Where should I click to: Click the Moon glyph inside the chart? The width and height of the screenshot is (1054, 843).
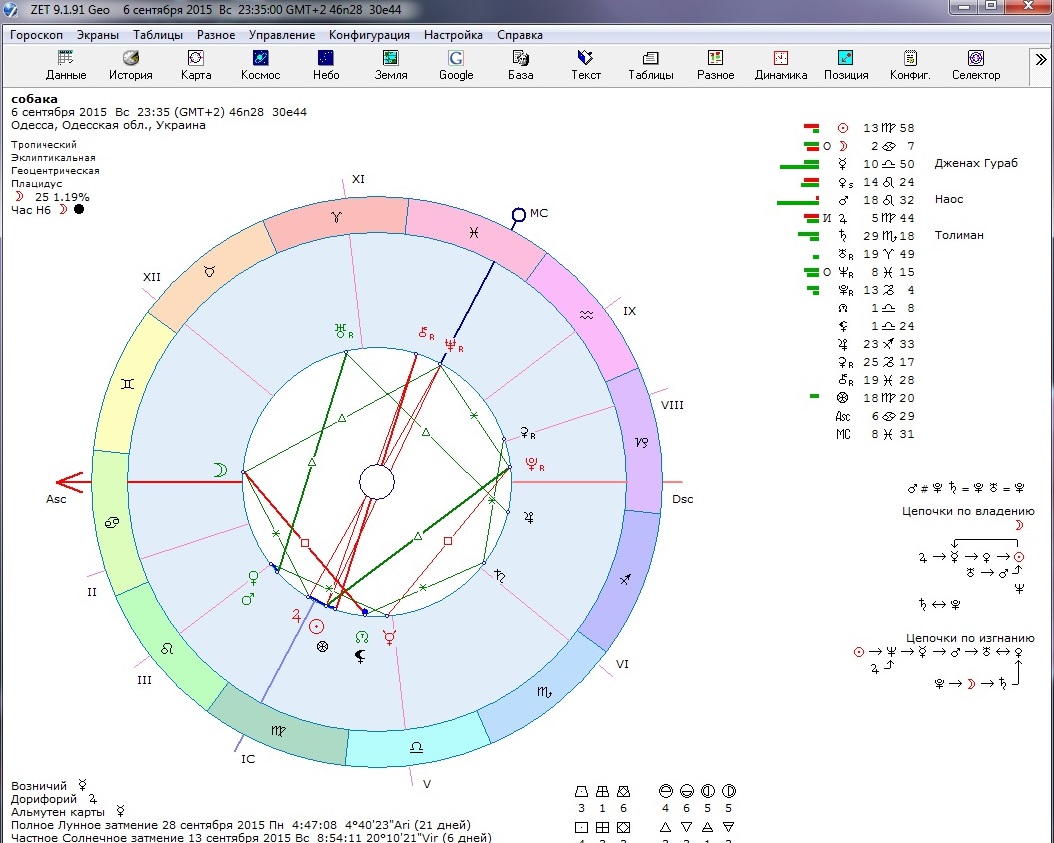[218, 470]
